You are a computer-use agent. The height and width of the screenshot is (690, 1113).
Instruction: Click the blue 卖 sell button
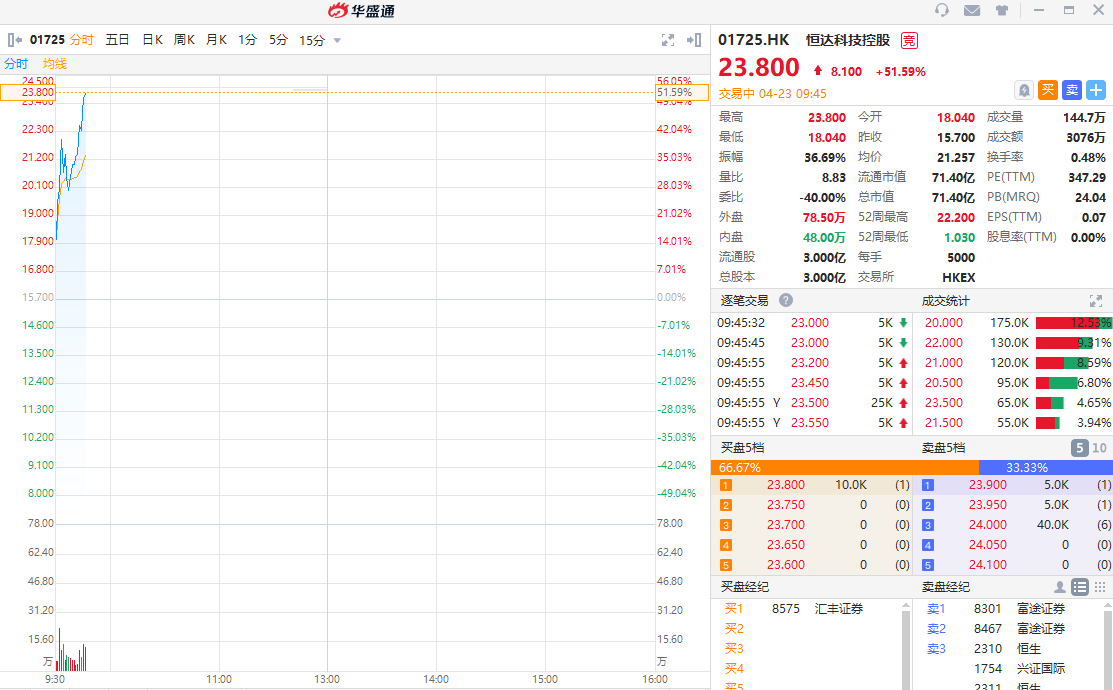pyautogui.click(x=1072, y=90)
